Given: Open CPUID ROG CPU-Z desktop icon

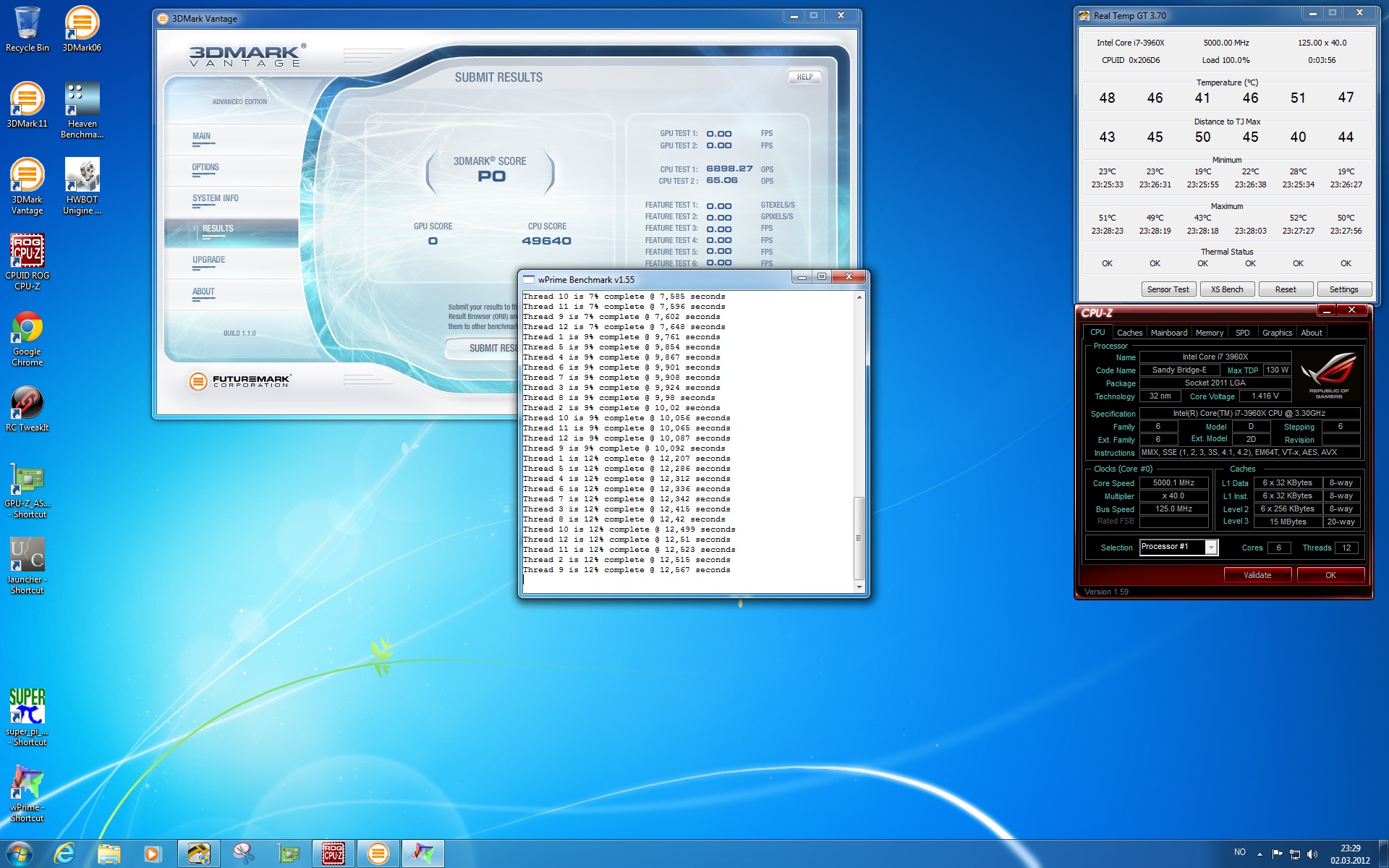Looking at the screenshot, I should (27, 262).
